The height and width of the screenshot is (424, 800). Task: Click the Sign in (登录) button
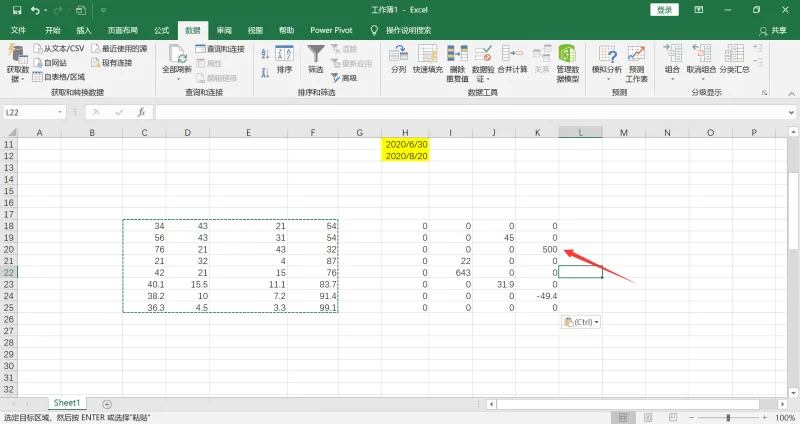pyautogui.click(x=664, y=10)
